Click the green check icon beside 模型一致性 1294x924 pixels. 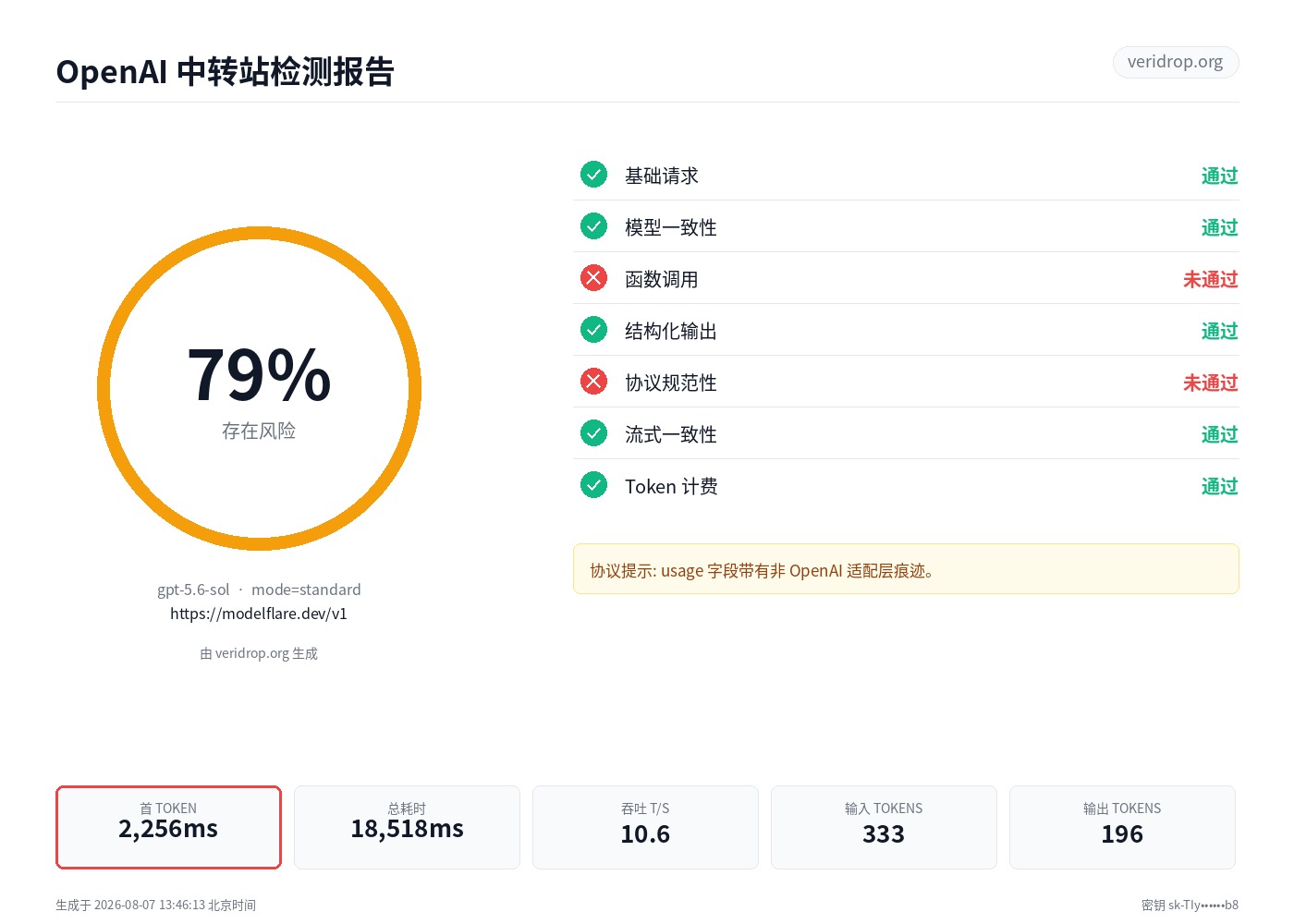click(x=593, y=226)
